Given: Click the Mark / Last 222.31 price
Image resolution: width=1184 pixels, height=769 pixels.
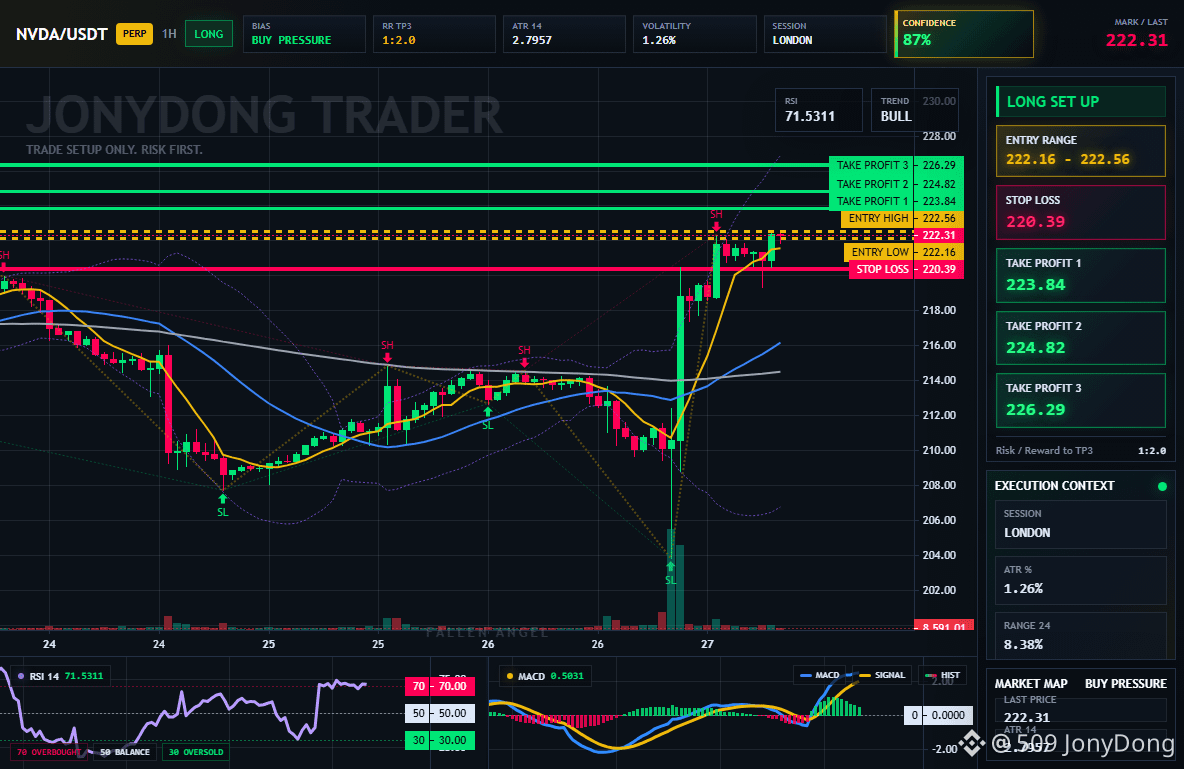Looking at the screenshot, I should click(x=1136, y=40).
